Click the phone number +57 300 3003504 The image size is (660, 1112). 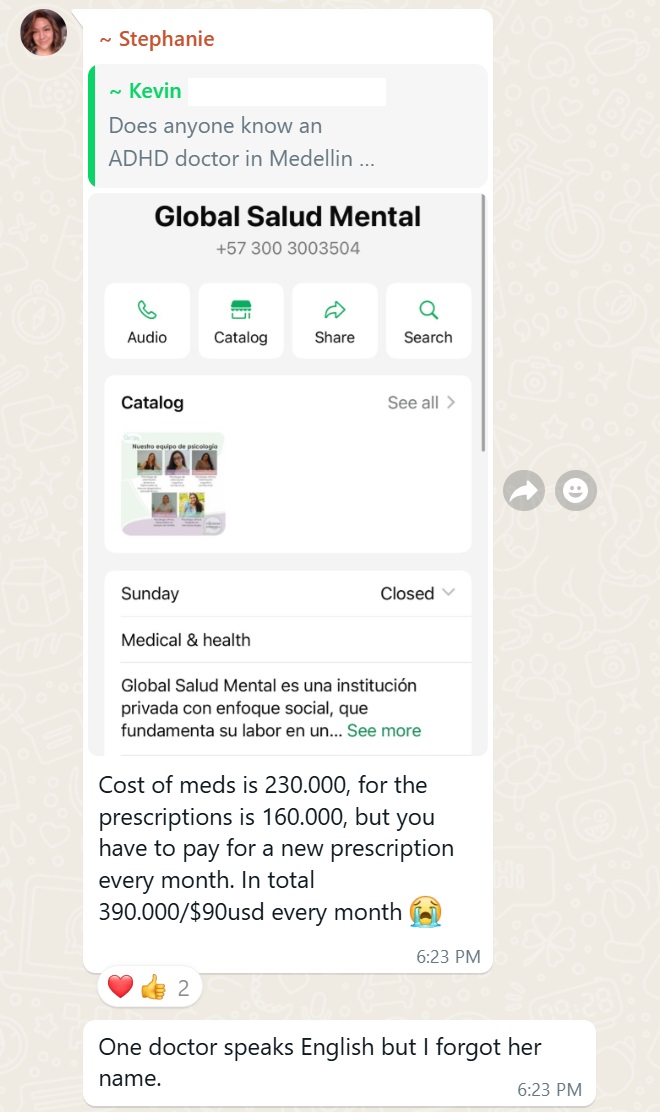[288, 248]
